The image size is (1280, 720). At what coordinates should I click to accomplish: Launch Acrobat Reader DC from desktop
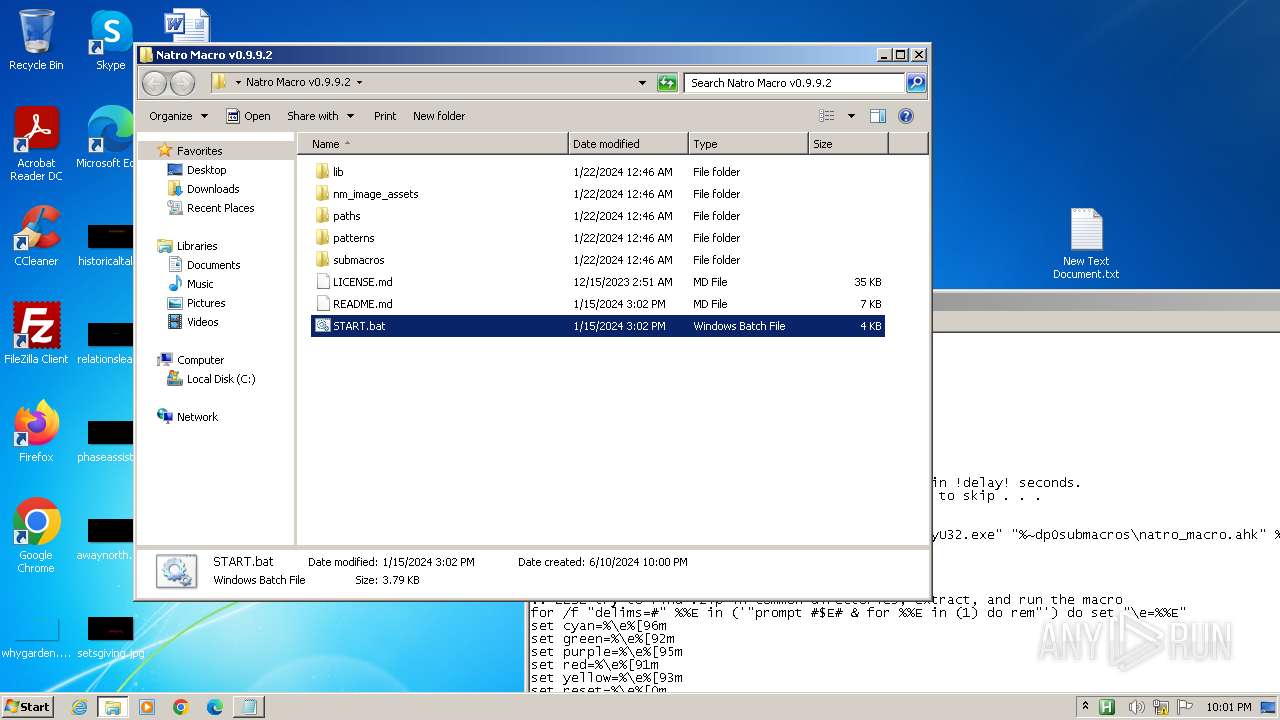pyautogui.click(x=36, y=144)
